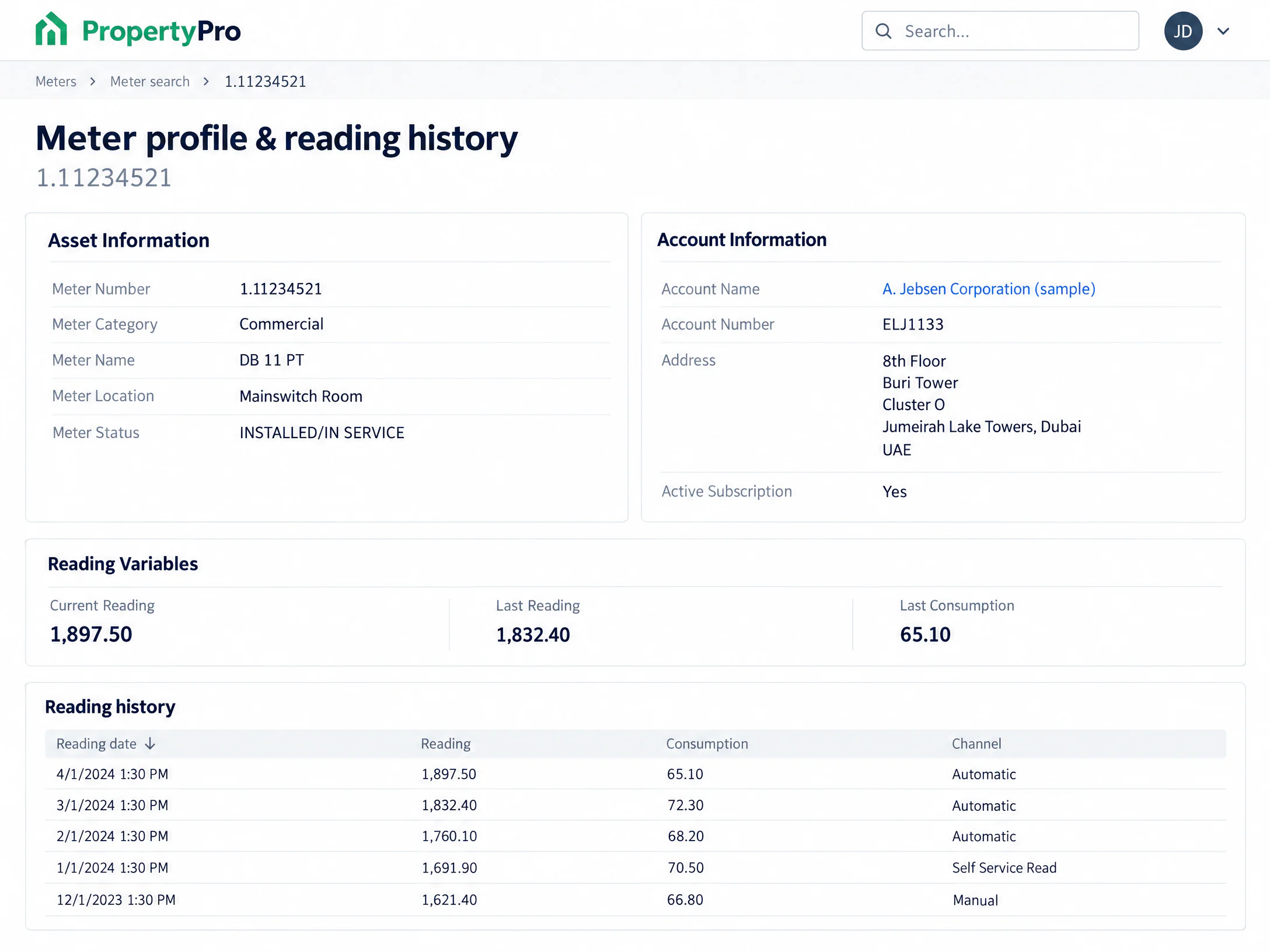1270x952 pixels.
Task: Click the Channel column header
Action: tap(976, 743)
